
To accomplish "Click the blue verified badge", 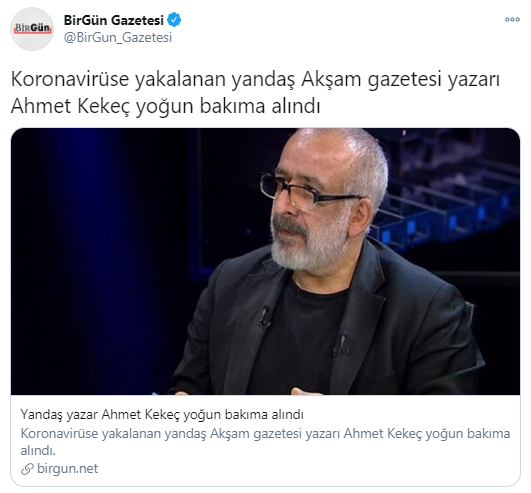I will [x=174, y=20].
